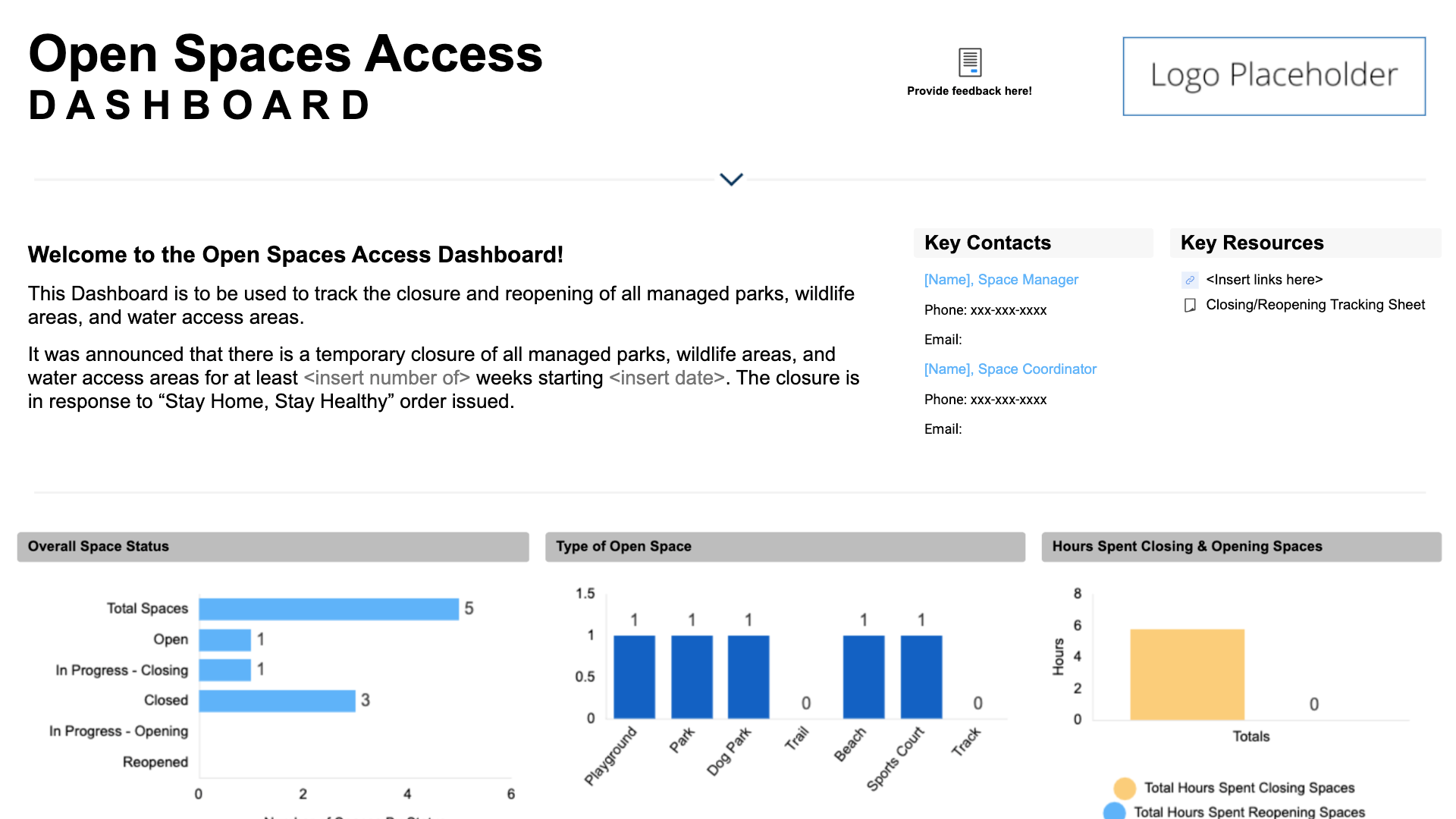Open the [Name], Space Manager contact link
Image resolution: width=1456 pixels, height=819 pixels.
point(1001,280)
